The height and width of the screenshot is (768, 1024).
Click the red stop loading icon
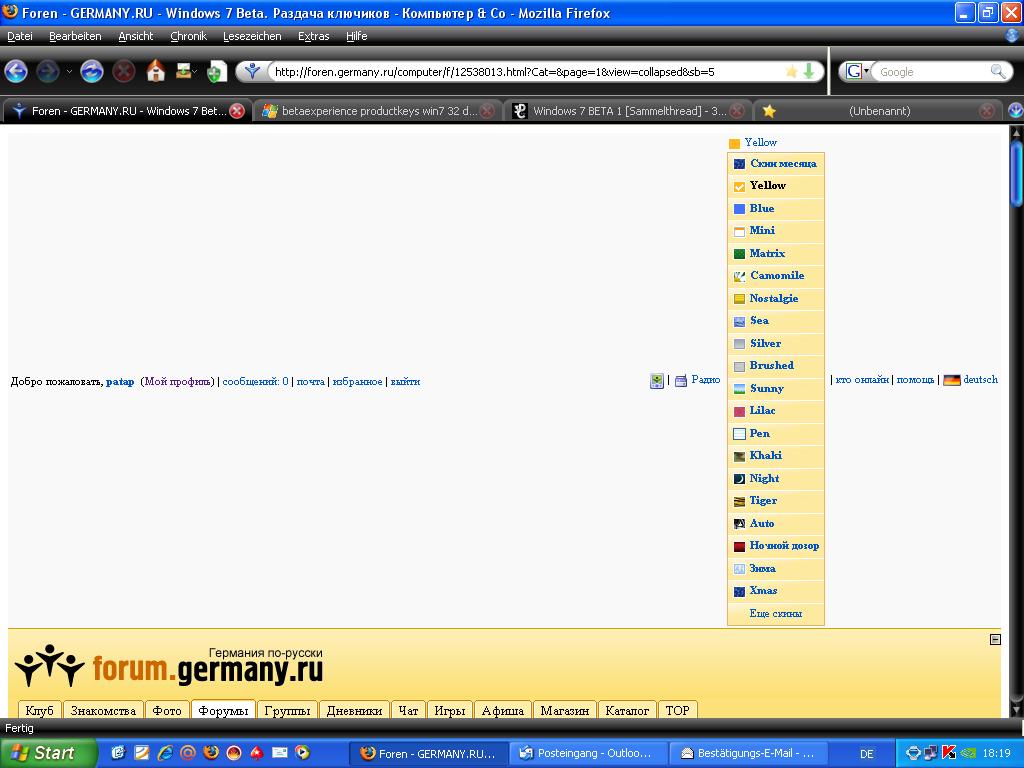pos(123,71)
